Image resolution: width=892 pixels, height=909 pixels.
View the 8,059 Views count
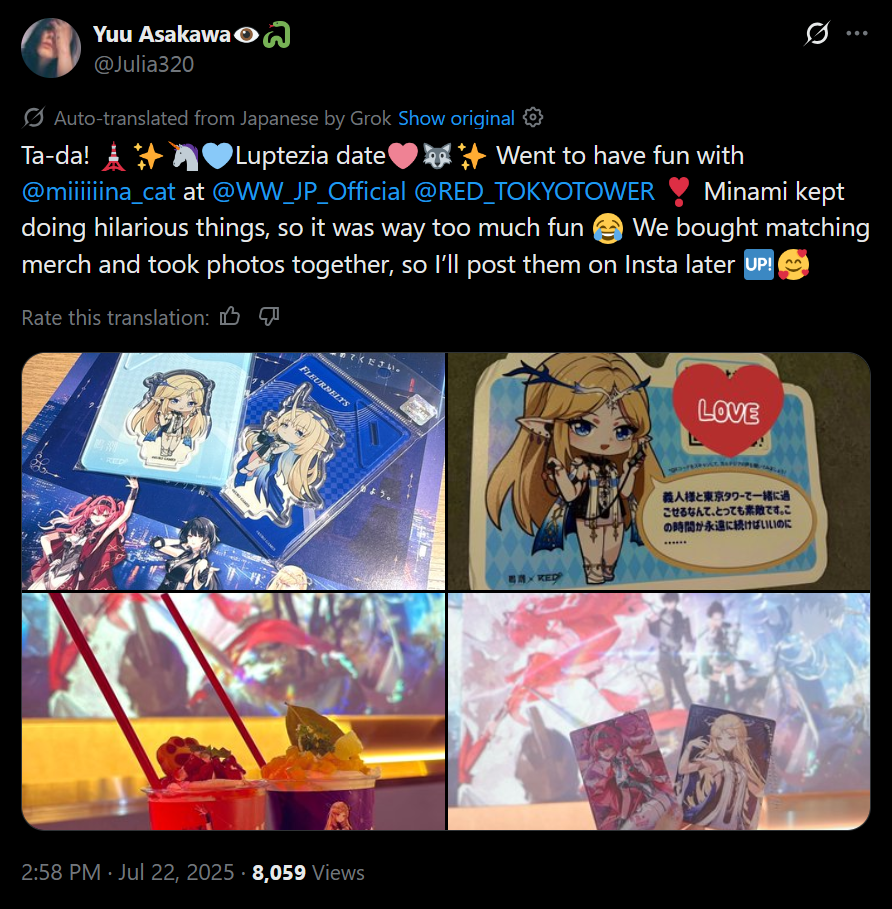click(308, 872)
